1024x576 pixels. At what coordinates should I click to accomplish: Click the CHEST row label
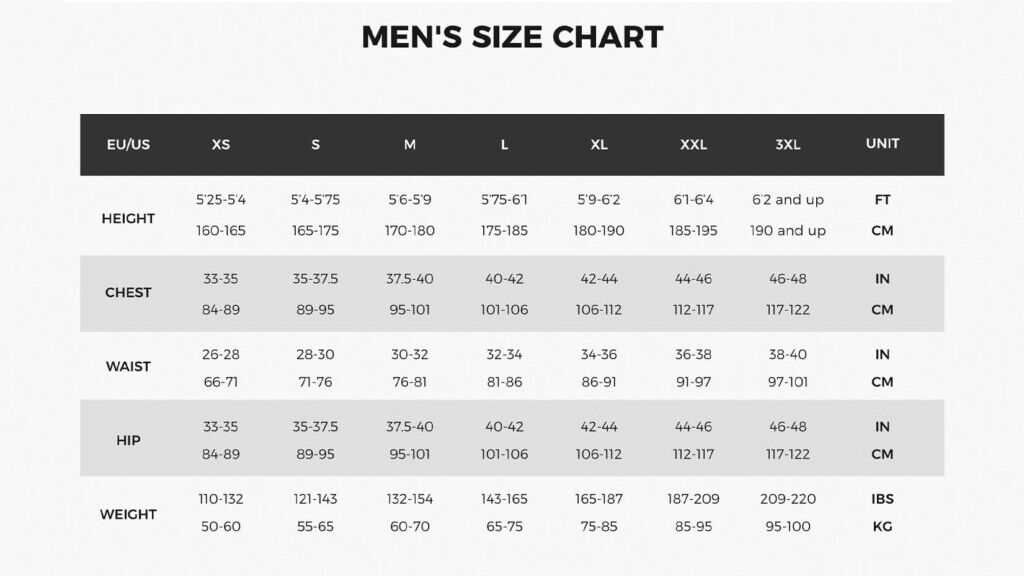click(128, 293)
